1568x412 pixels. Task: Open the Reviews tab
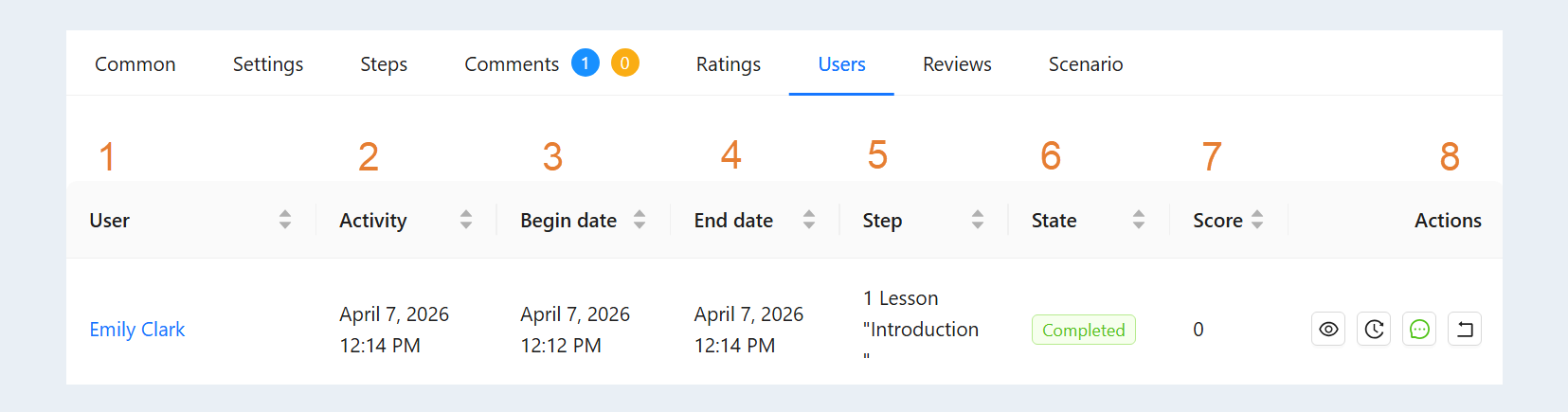[957, 64]
